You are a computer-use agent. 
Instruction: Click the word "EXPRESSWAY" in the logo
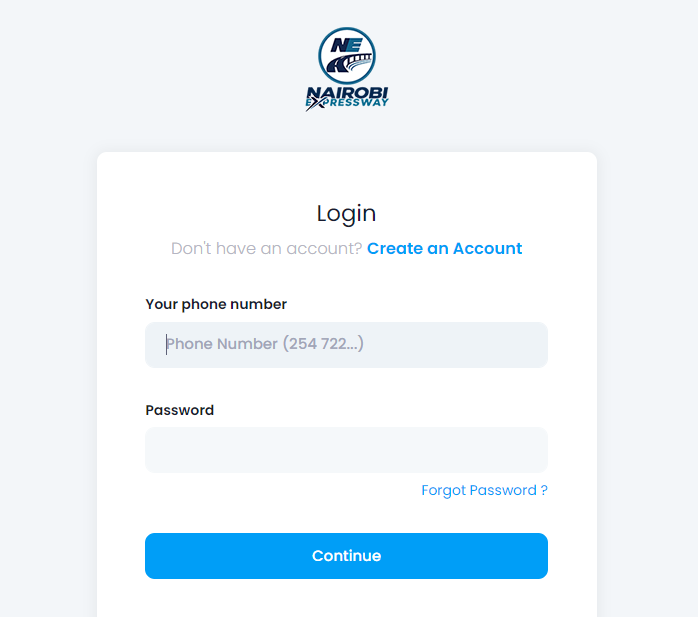[x=347, y=103]
